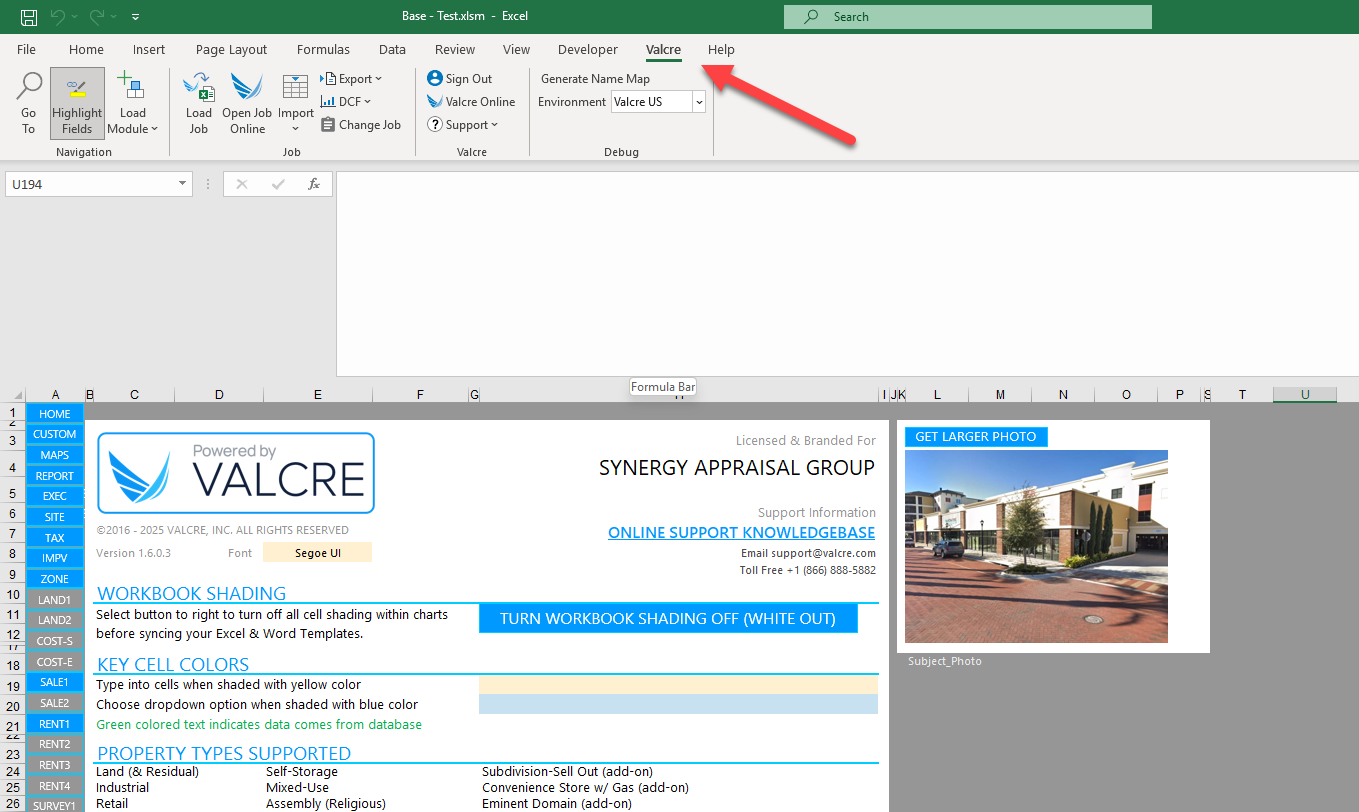Click inside the formula bar input area
The width and height of the screenshot is (1359, 812).
pyautogui.click(x=847, y=274)
